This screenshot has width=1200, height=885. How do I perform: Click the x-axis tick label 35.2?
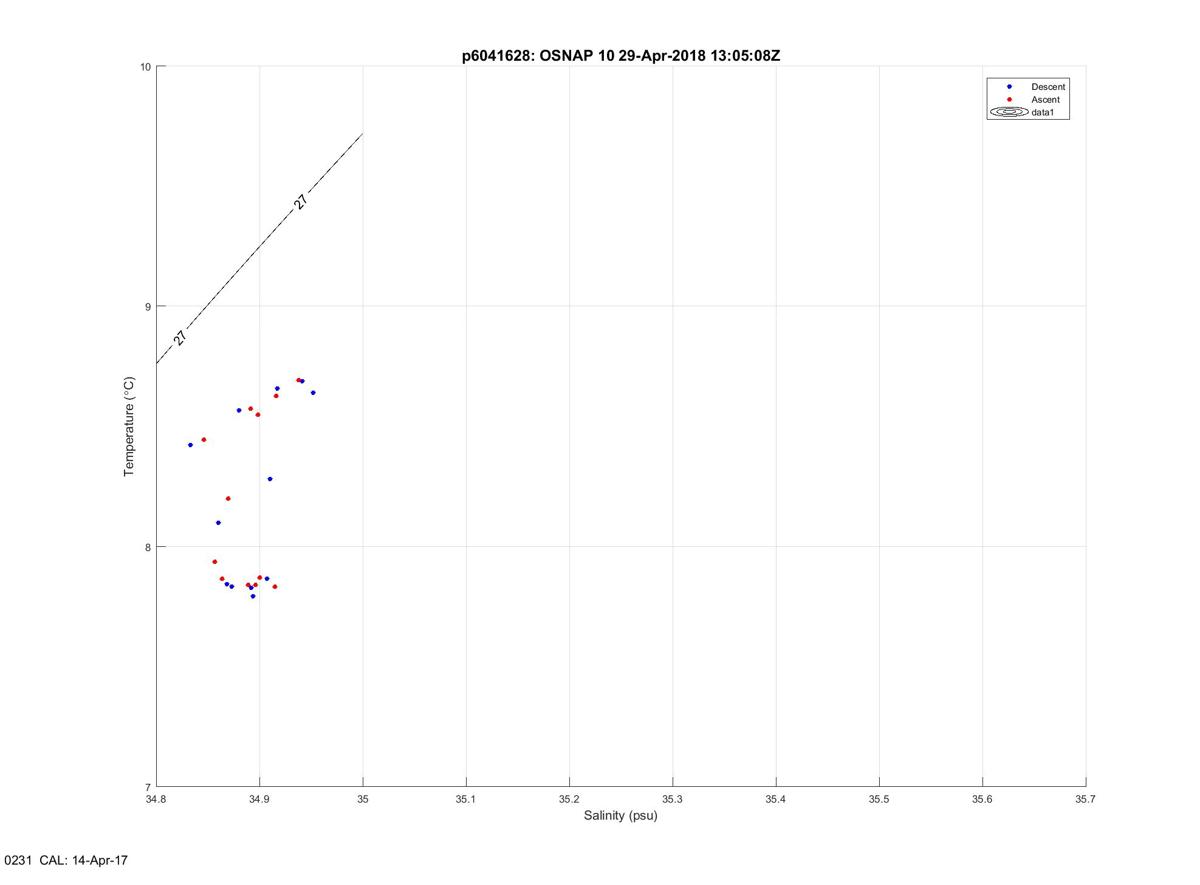click(x=569, y=799)
